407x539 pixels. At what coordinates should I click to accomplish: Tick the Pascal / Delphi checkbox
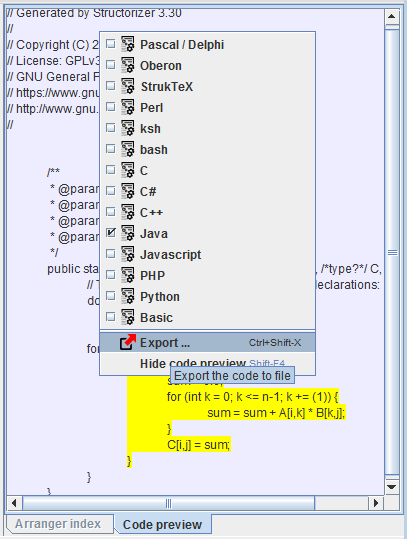(x=111, y=44)
